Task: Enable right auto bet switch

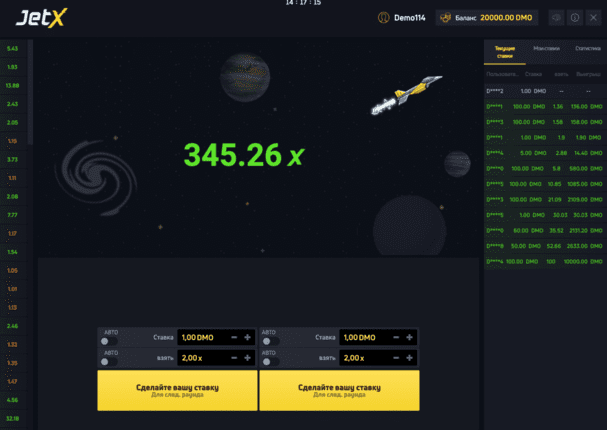Action: (269, 341)
